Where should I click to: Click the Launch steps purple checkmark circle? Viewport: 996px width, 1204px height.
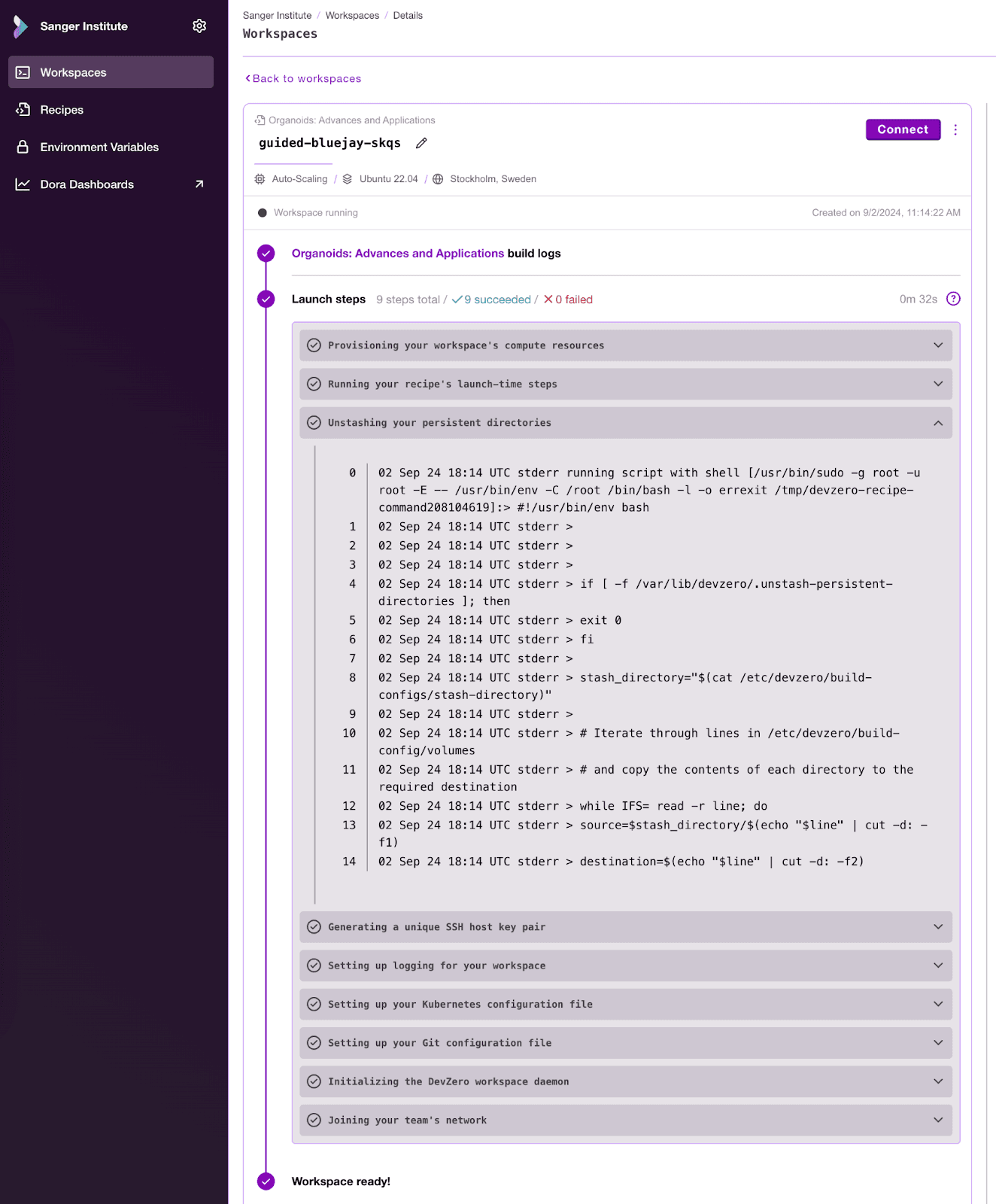point(266,299)
